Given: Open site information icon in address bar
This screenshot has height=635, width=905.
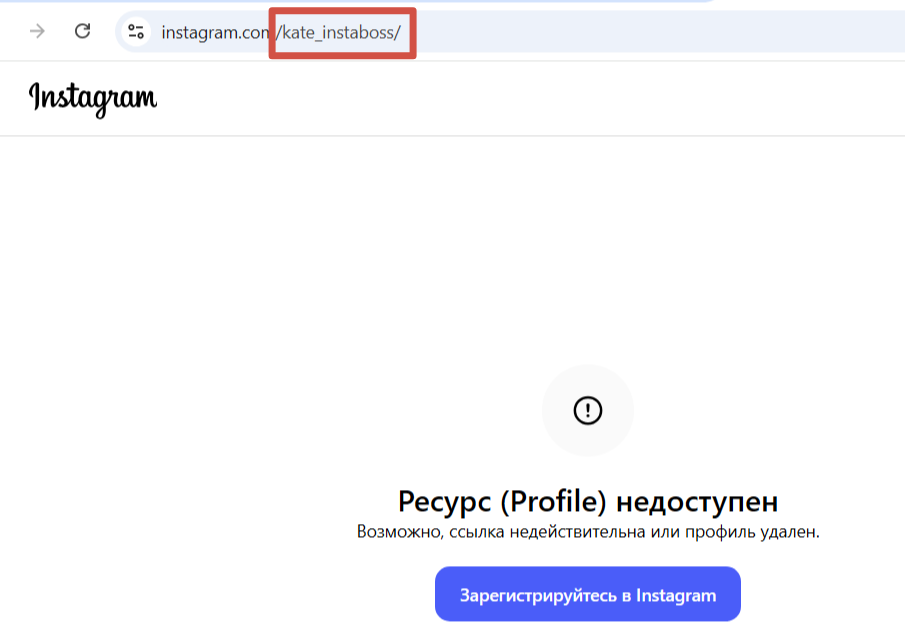Looking at the screenshot, I should [x=136, y=31].
